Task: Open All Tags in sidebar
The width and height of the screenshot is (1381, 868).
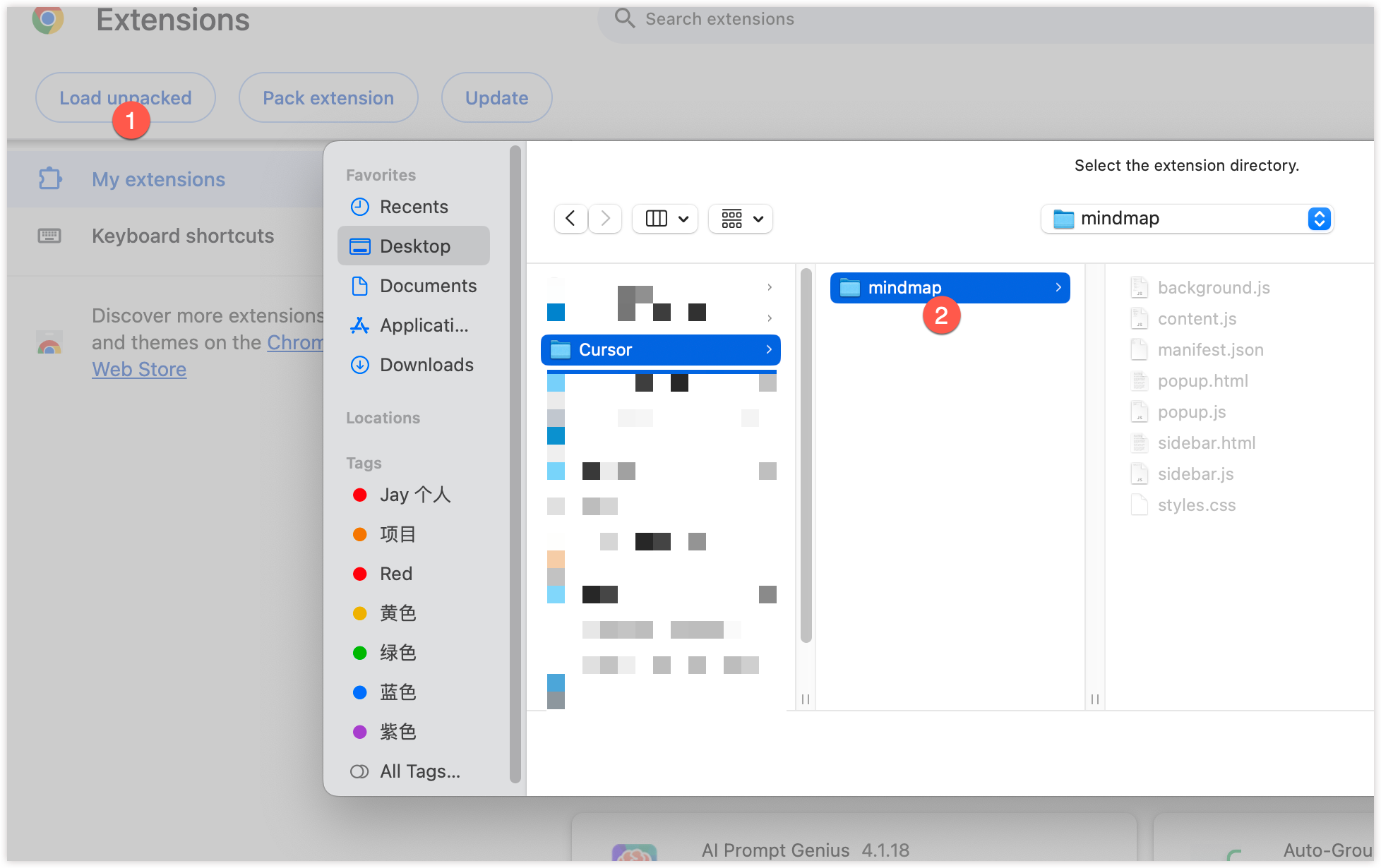Action: point(419,771)
